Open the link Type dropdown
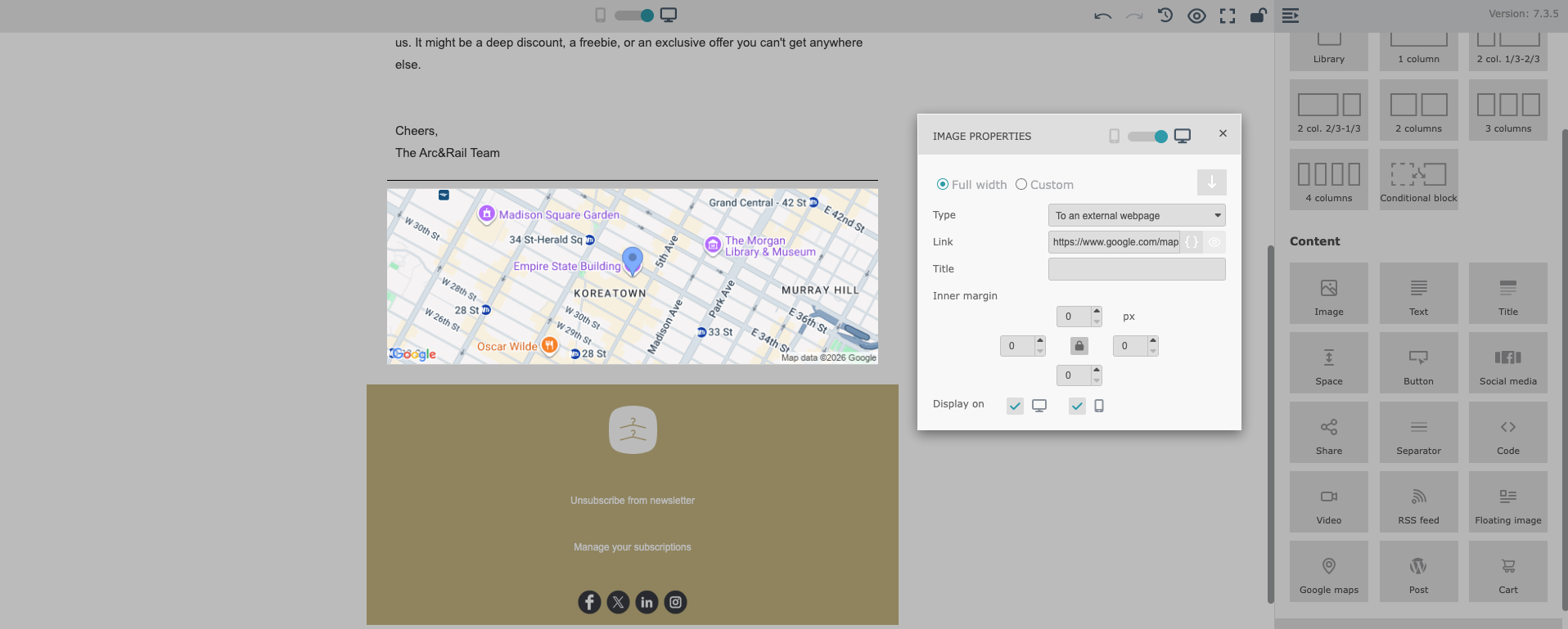1568x629 pixels. click(1136, 216)
